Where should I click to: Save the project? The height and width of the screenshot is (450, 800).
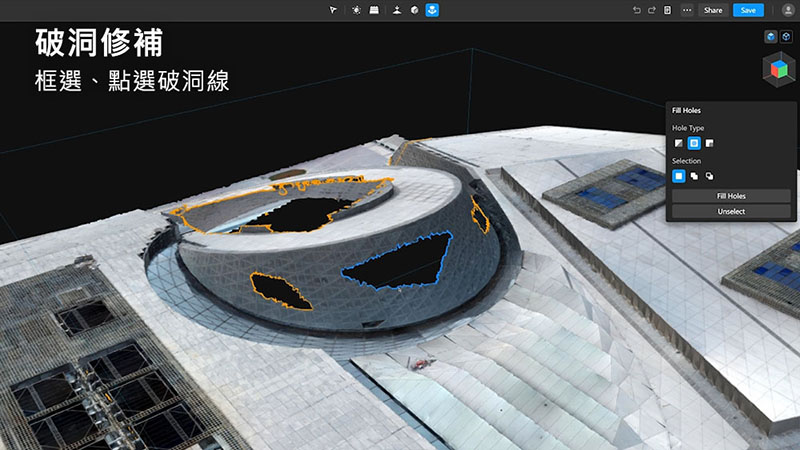coord(748,10)
